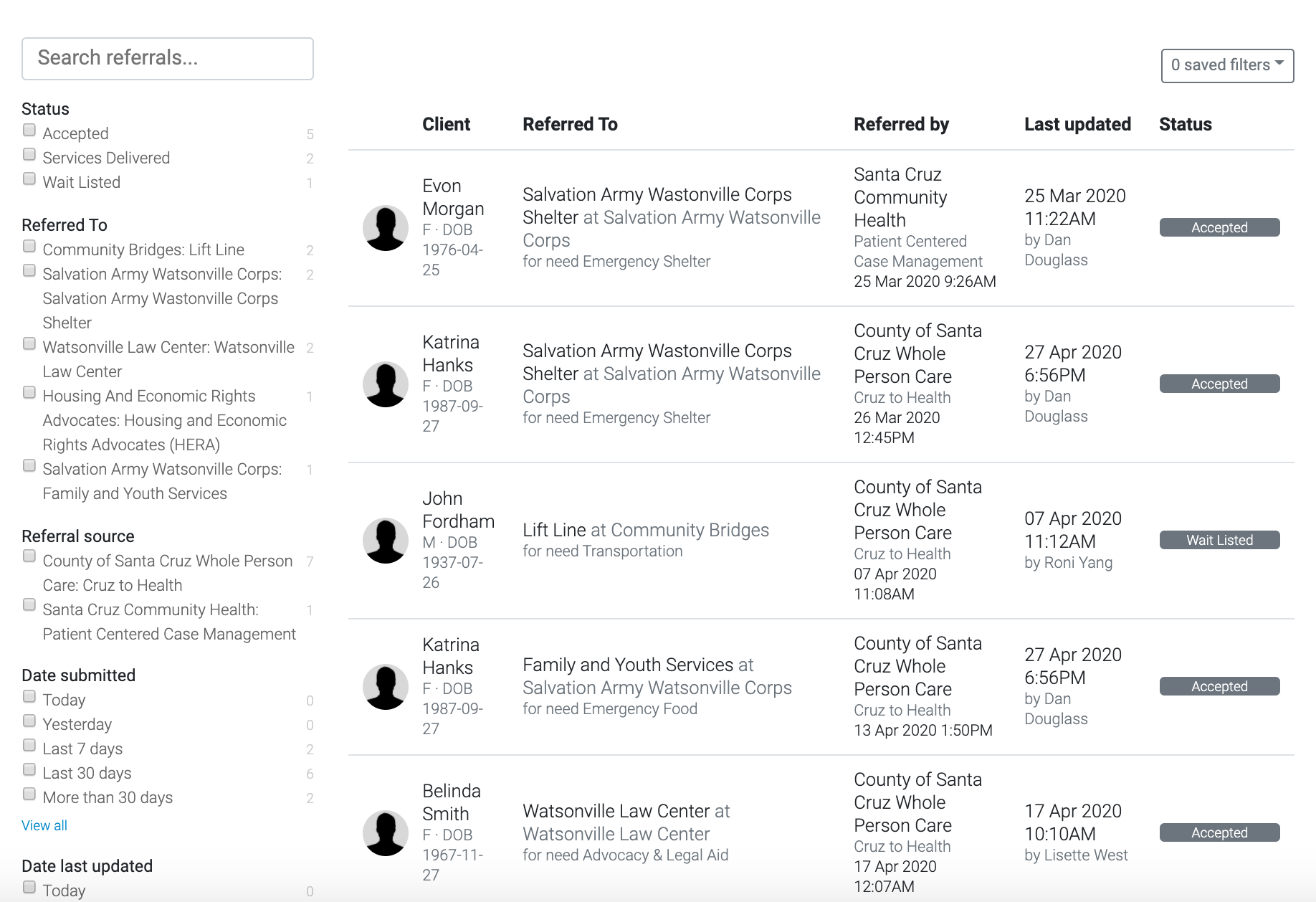
Task: Check the Services Delivered filter
Action: tap(29, 153)
